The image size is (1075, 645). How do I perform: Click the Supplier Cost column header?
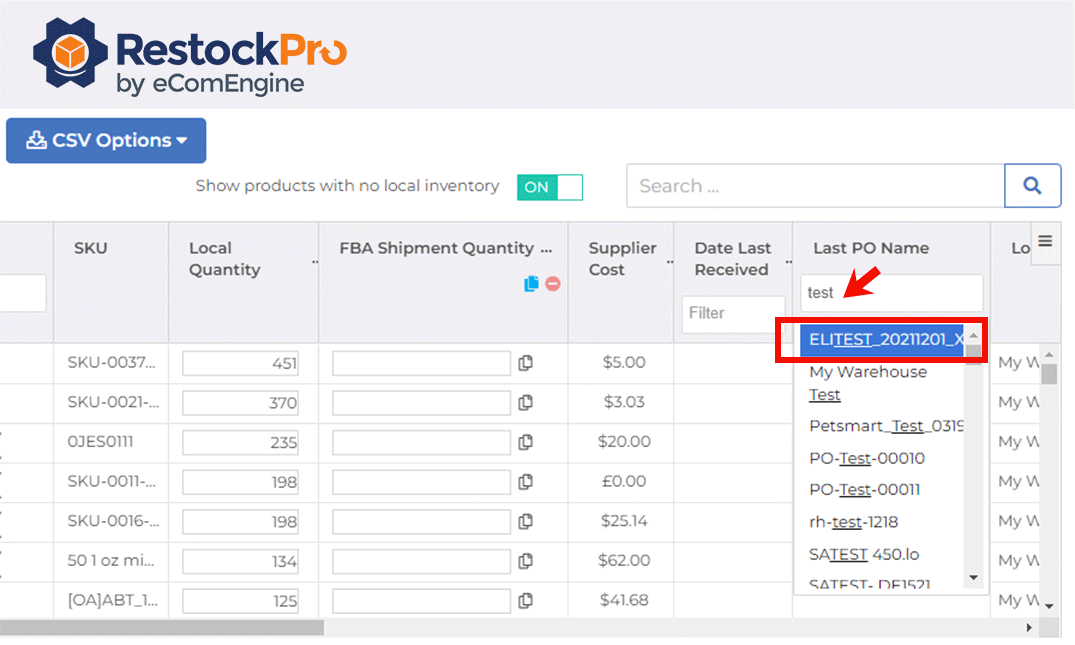point(622,259)
